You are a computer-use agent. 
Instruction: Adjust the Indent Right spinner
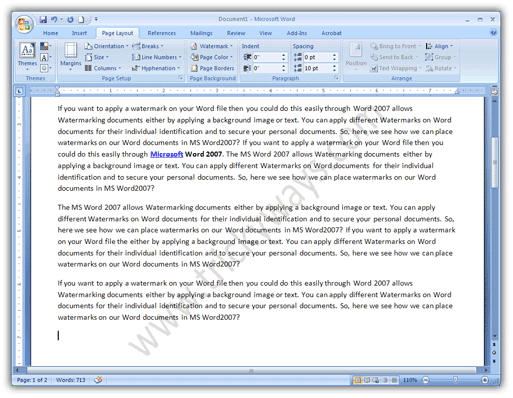pos(284,68)
